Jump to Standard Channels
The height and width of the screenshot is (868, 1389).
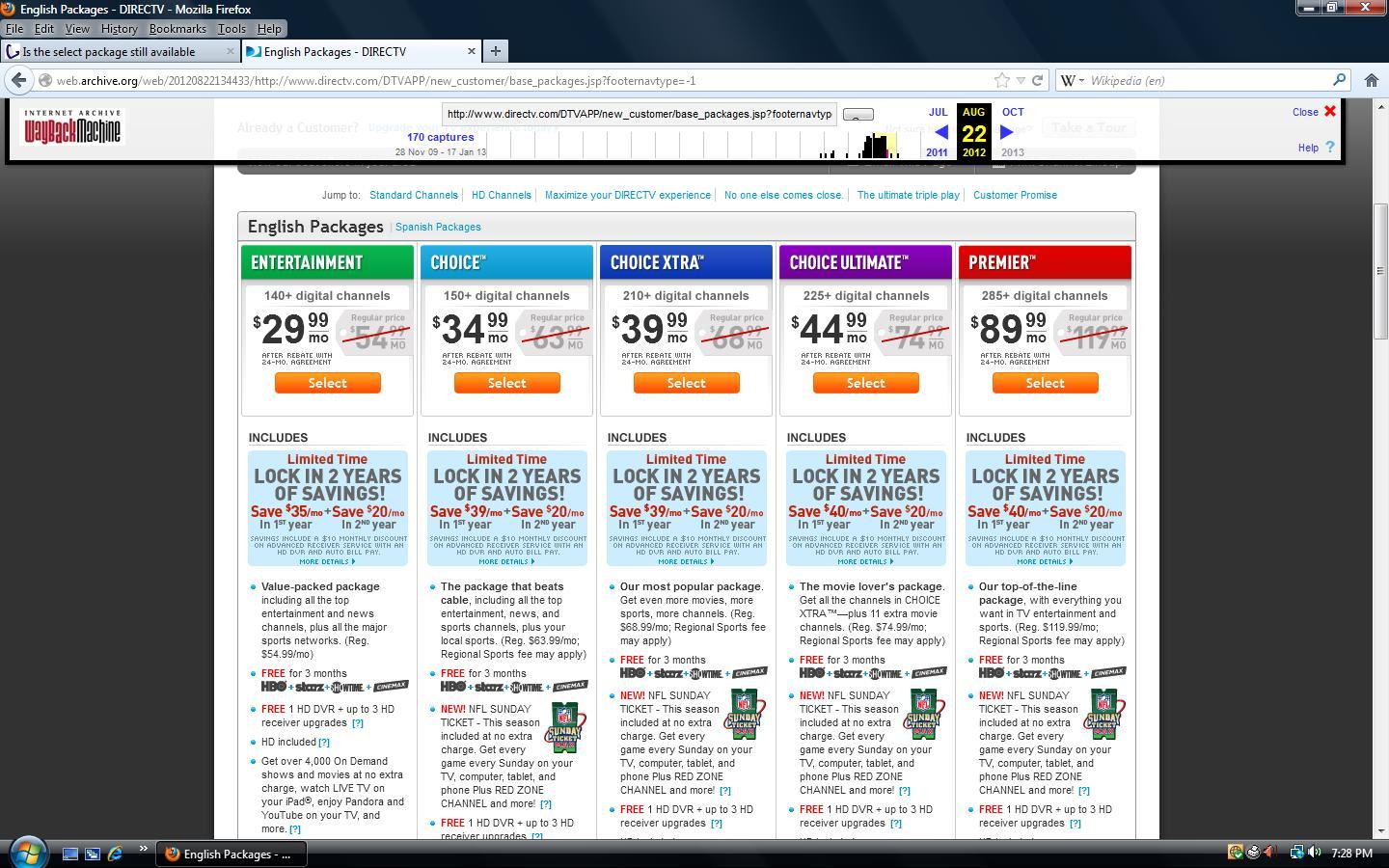pos(414,195)
